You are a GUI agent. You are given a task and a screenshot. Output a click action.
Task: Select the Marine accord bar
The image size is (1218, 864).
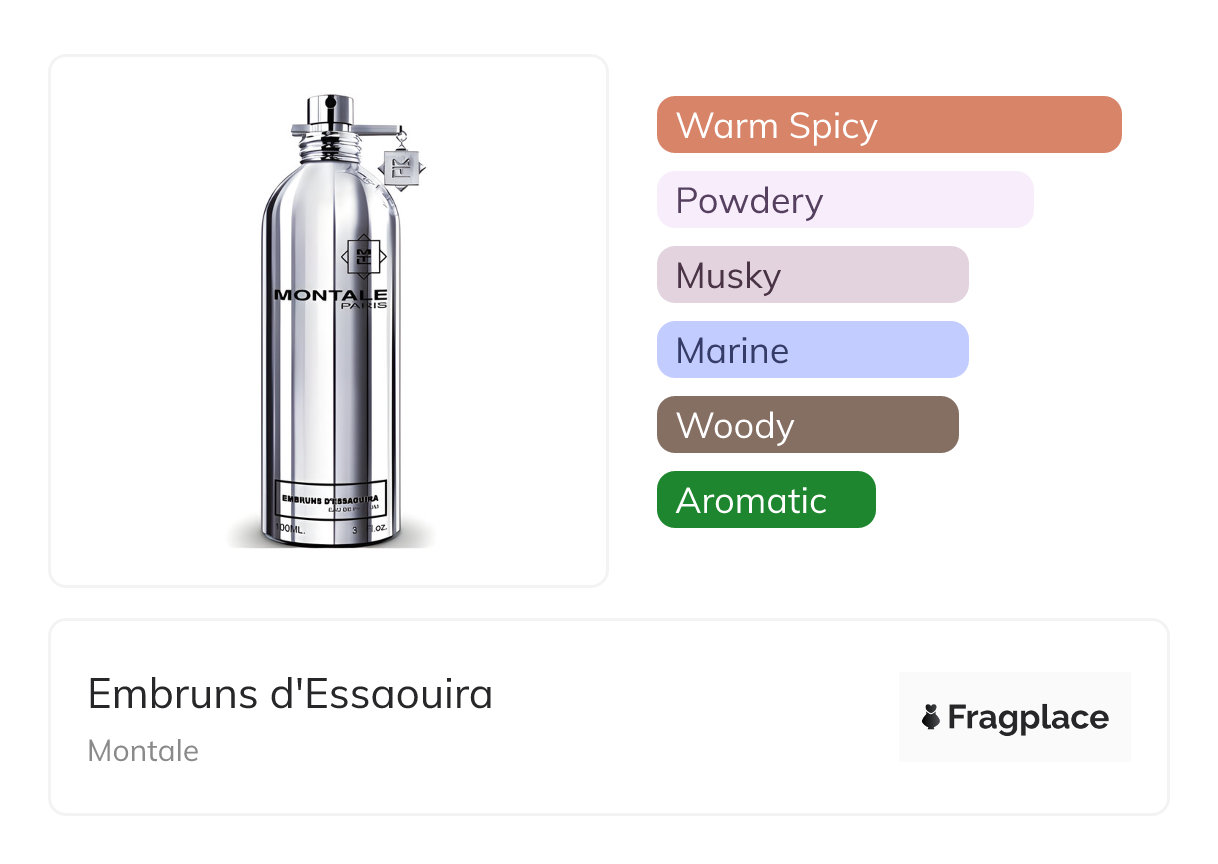tap(813, 350)
